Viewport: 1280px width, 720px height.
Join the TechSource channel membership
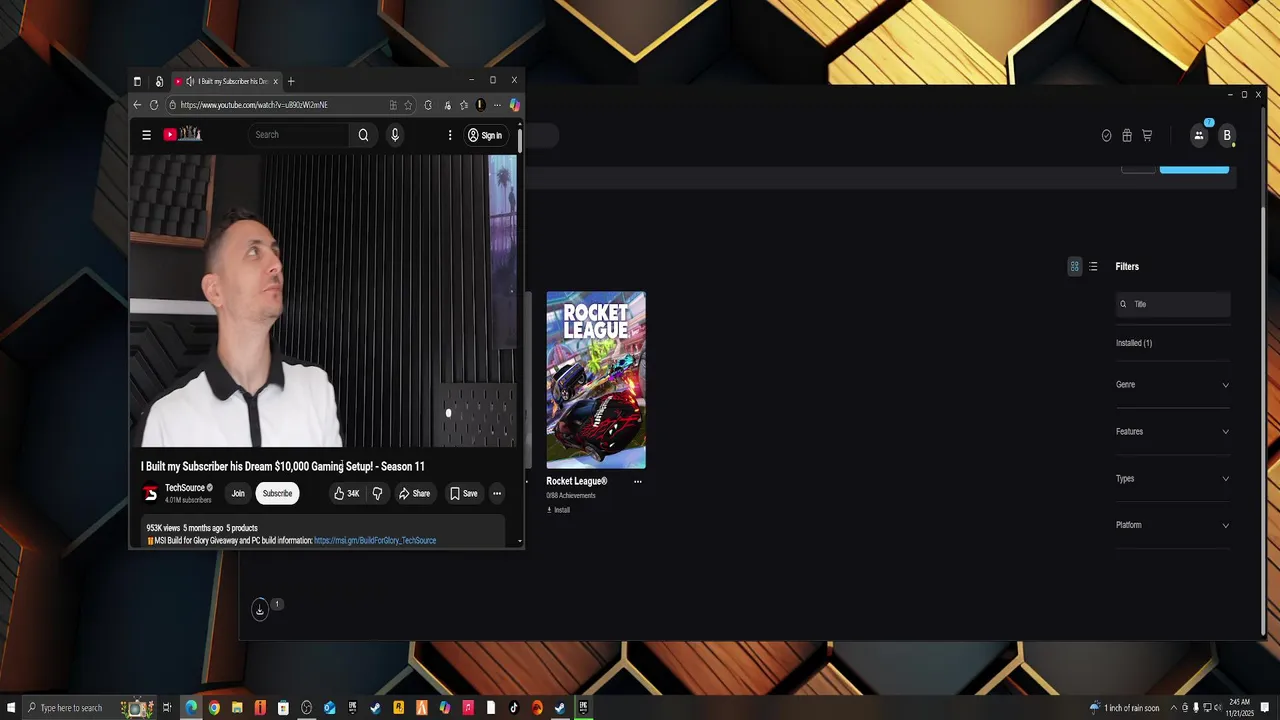pyautogui.click(x=238, y=493)
